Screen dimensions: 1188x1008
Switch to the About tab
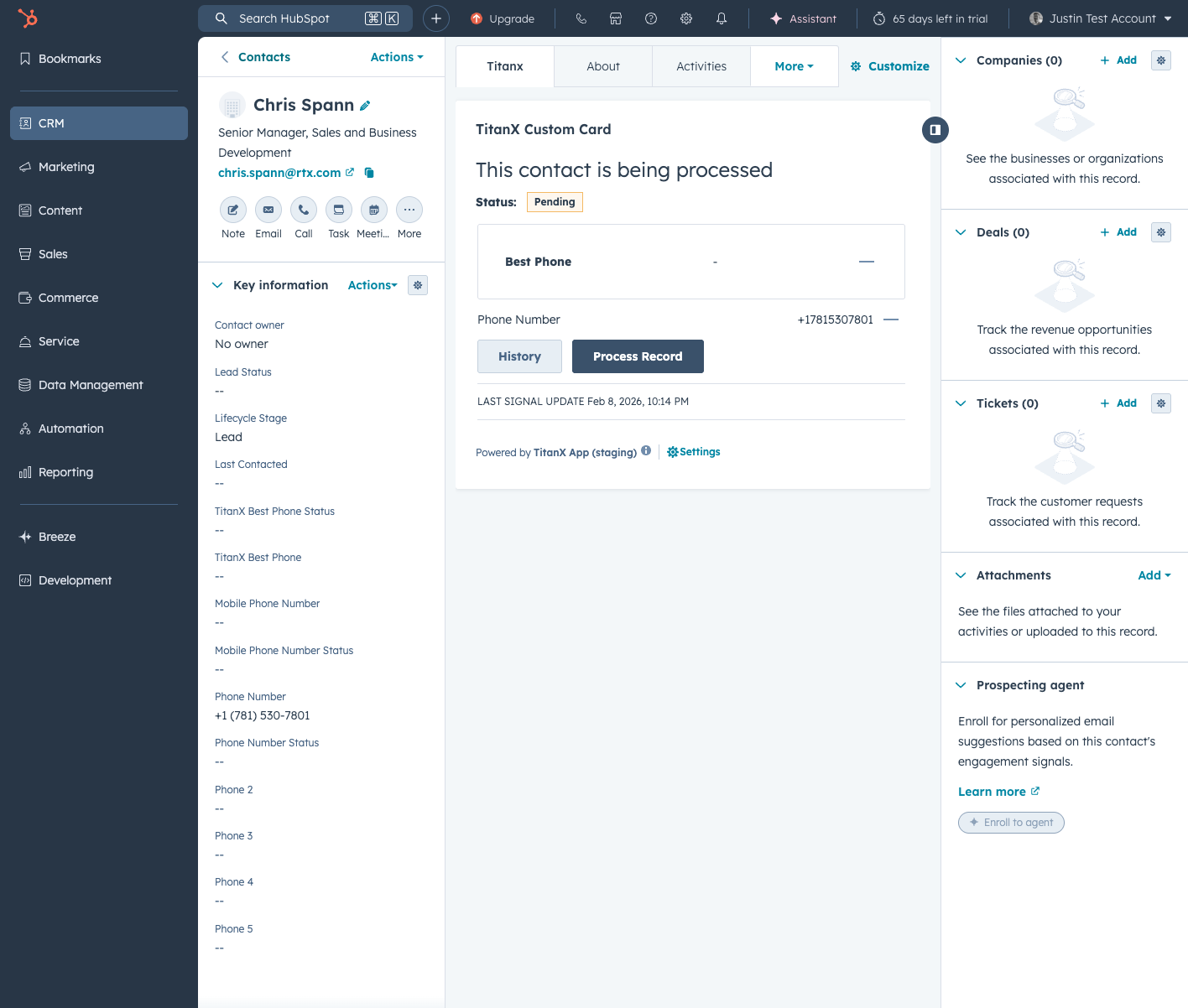coord(603,66)
